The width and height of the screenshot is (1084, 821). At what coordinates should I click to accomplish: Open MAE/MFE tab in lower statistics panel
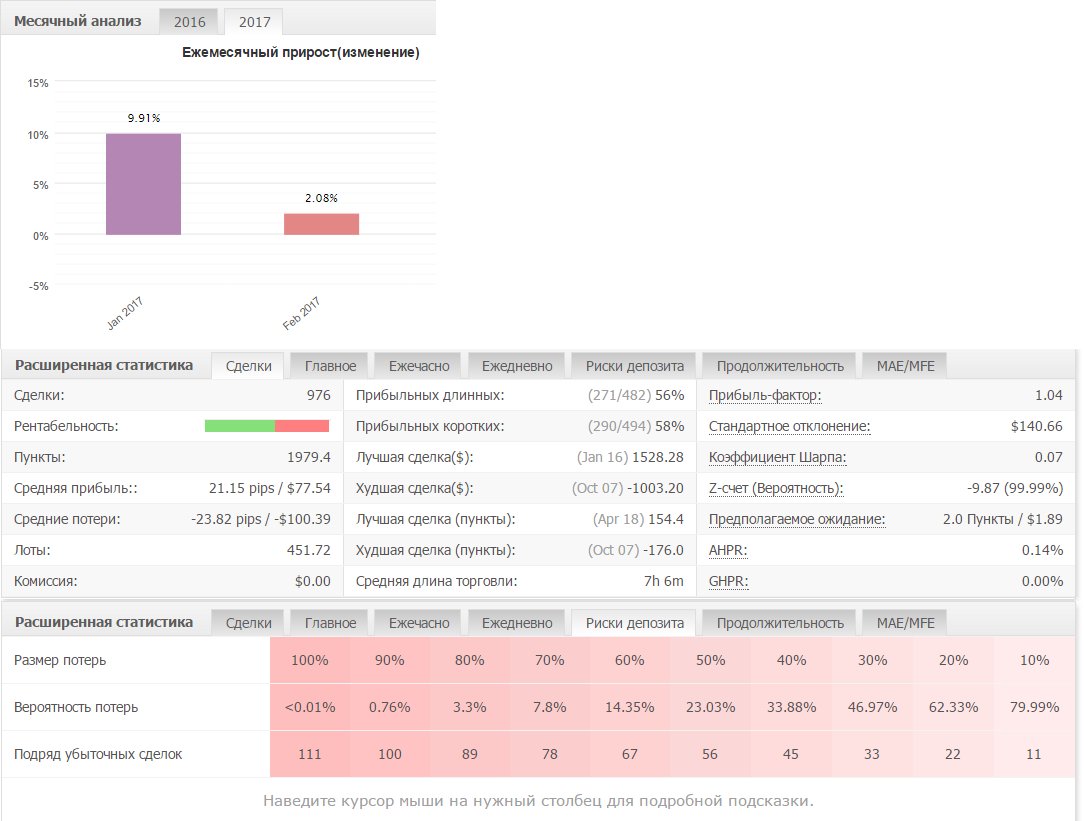905,623
